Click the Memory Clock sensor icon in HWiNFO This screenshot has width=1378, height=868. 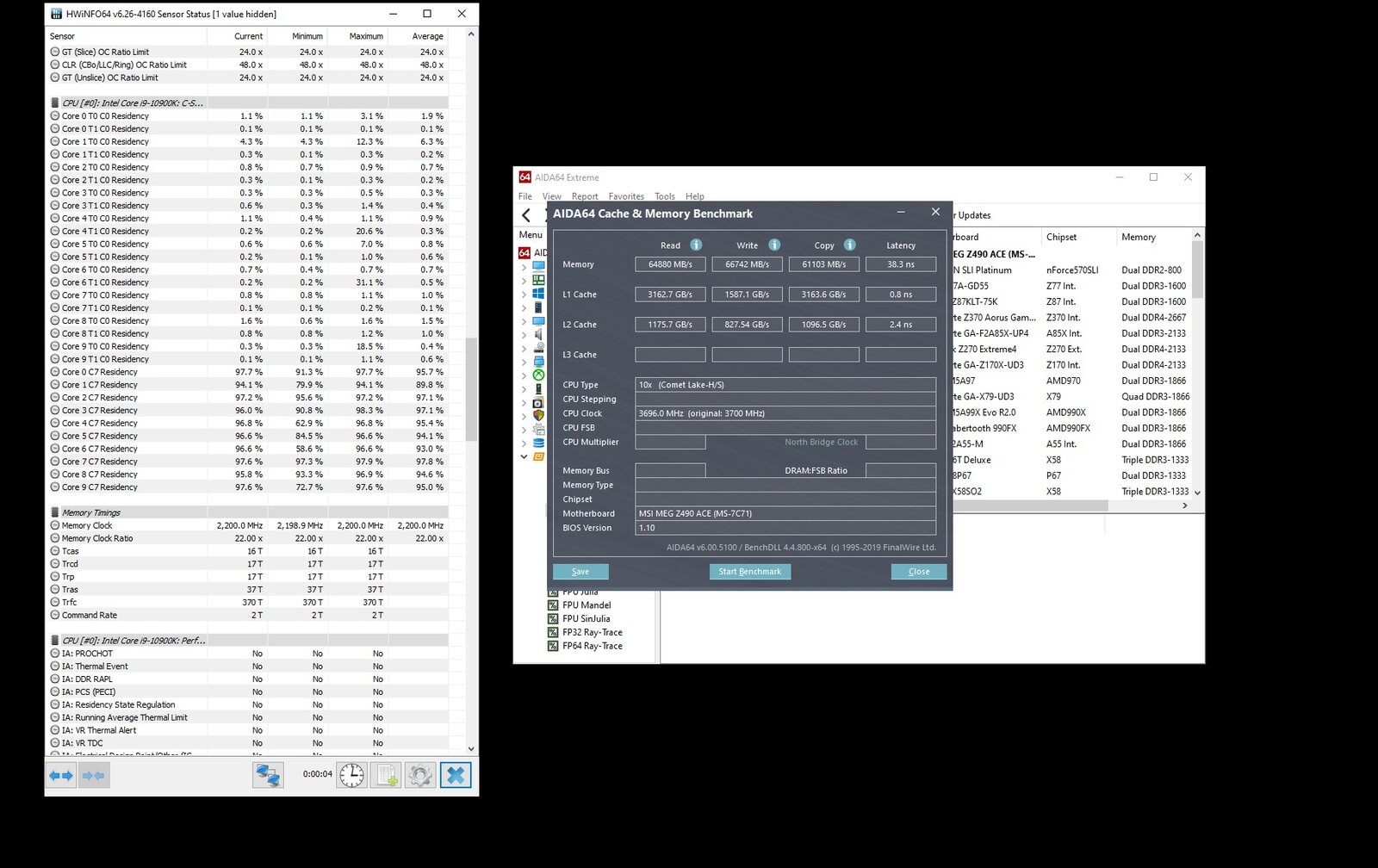(55, 525)
